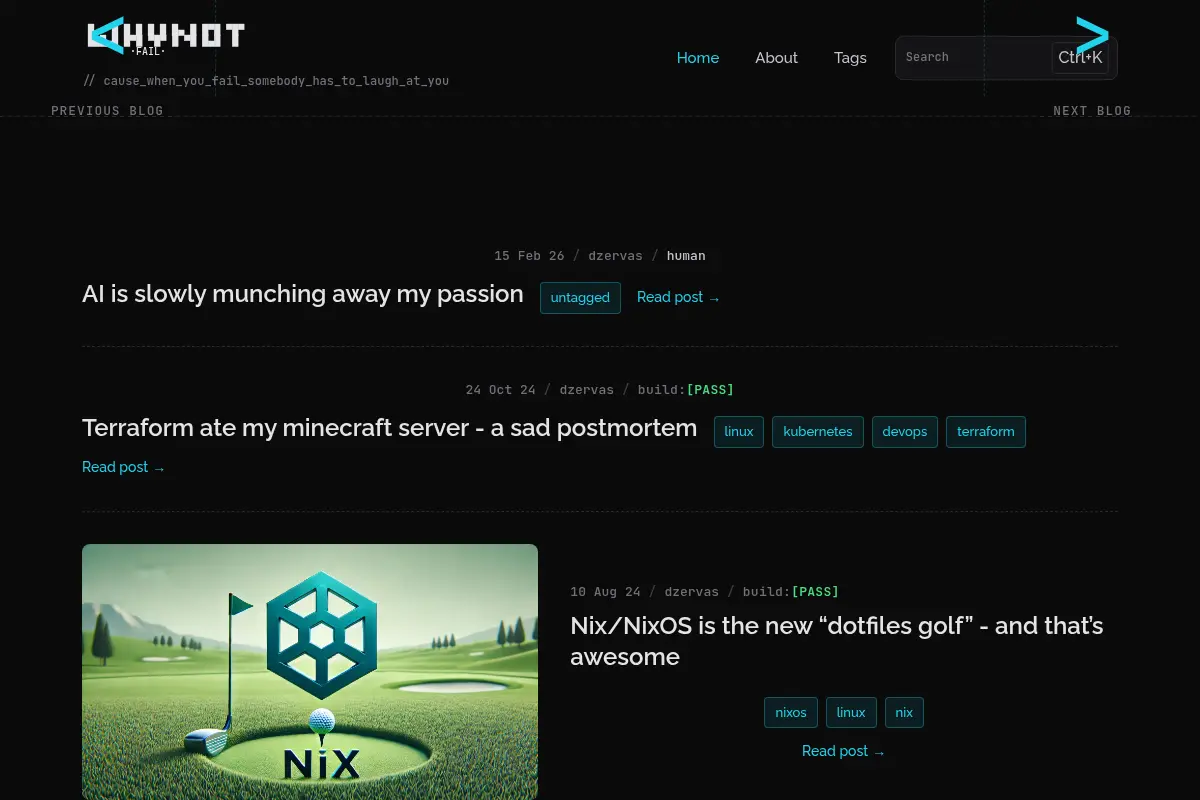This screenshot has height=800, width=1200.
Task: Select the untagged tag chip
Action: (x=580, y=298)
